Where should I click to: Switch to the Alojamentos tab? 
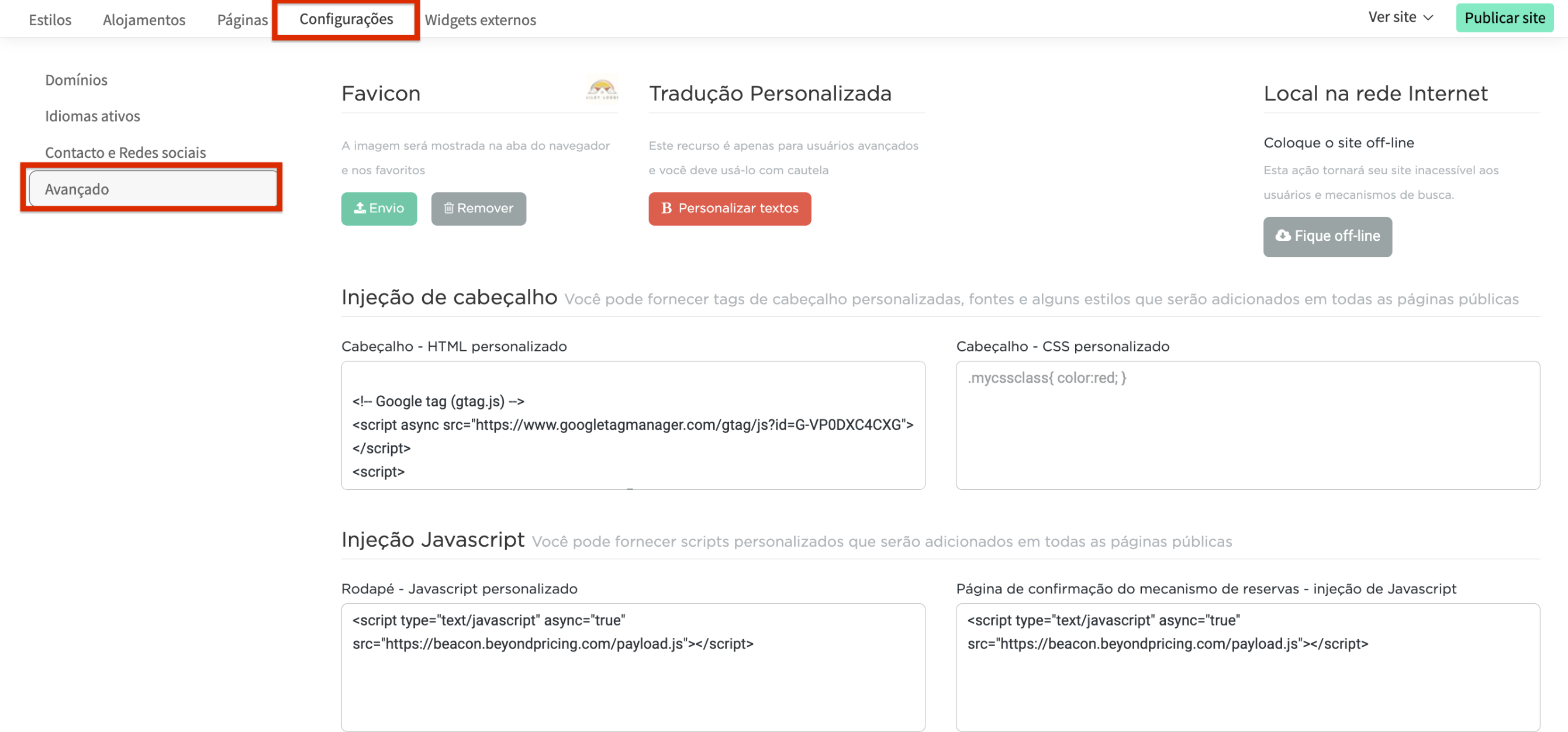click(144, 19)
